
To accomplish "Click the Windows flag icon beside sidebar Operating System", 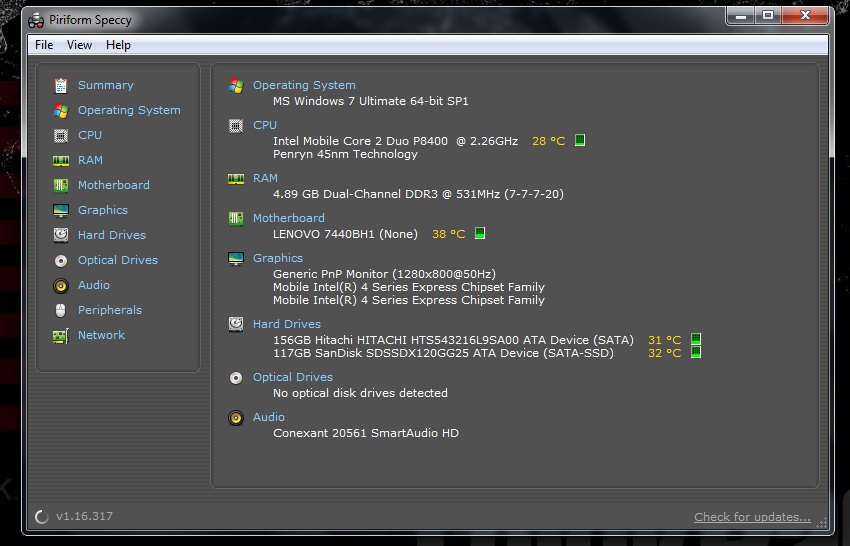I will (61, 111).
